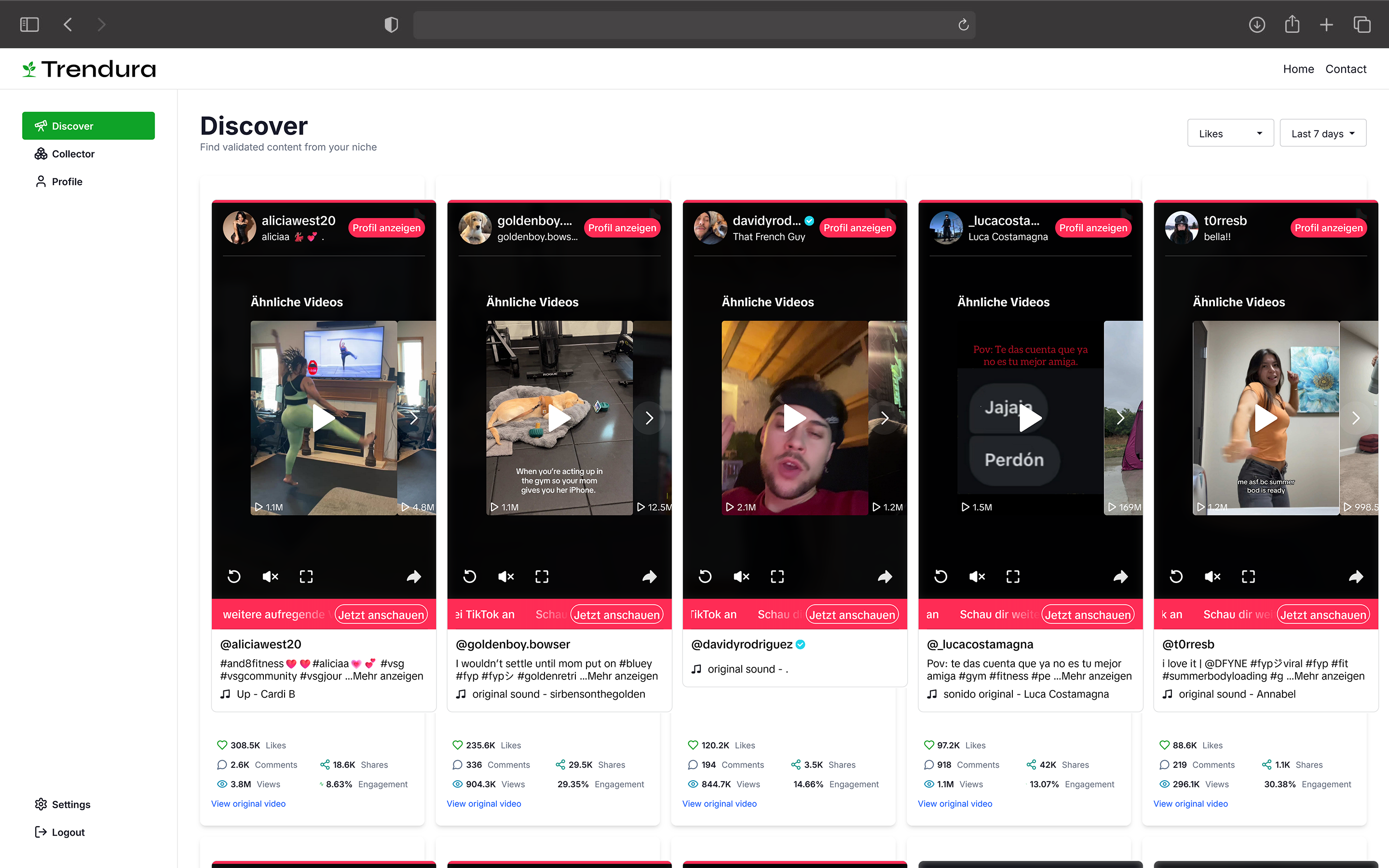The image size is (1389, 868).
Task: Select Discover in the sidebar
Action: [x=88, y=126]
